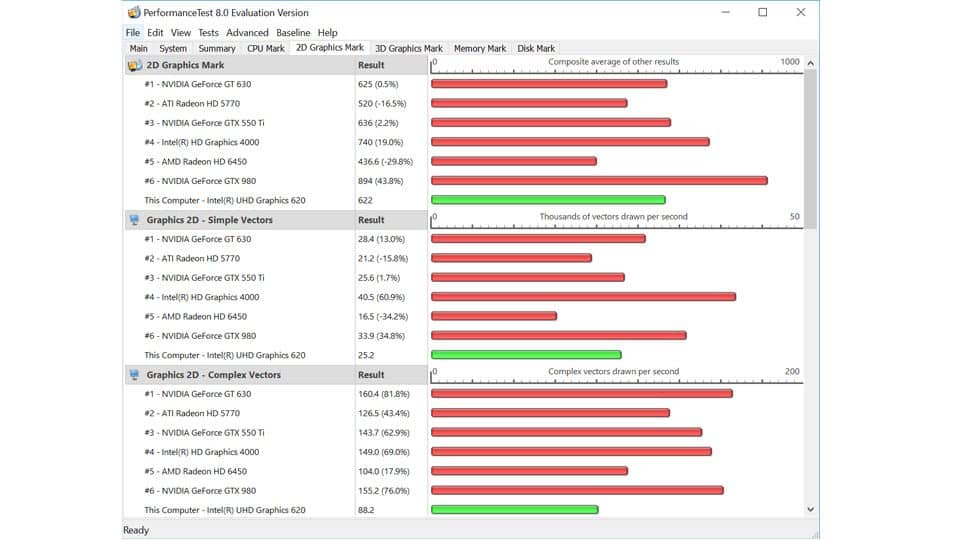Viewport: 960px width, 540px height.
Task: Click the Complex vectors drawn per second scale
Action: coord(617,375)
